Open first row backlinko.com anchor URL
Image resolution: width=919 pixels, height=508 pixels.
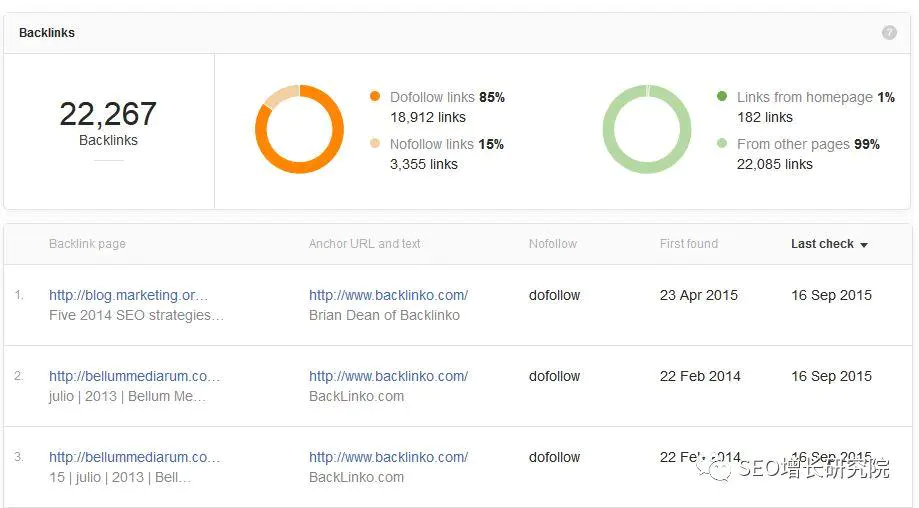(x=389, y=295)
